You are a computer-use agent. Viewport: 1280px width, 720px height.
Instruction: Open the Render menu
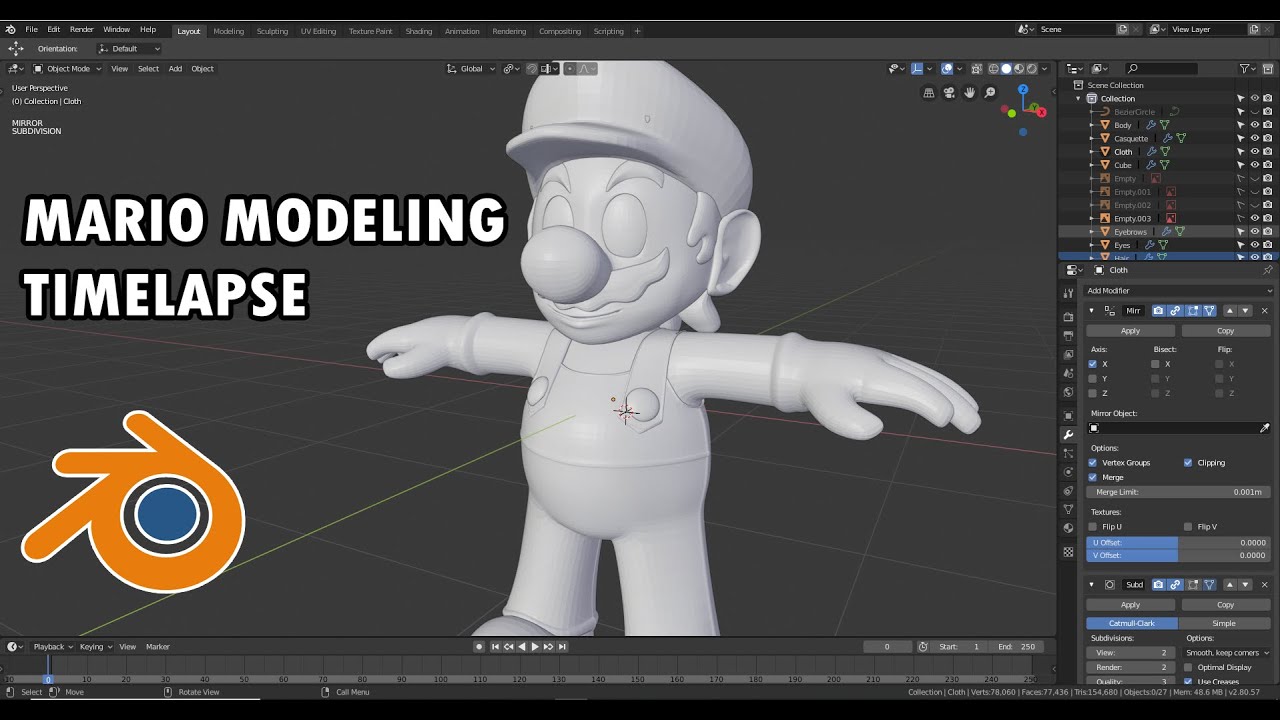[x=82, y=30]
